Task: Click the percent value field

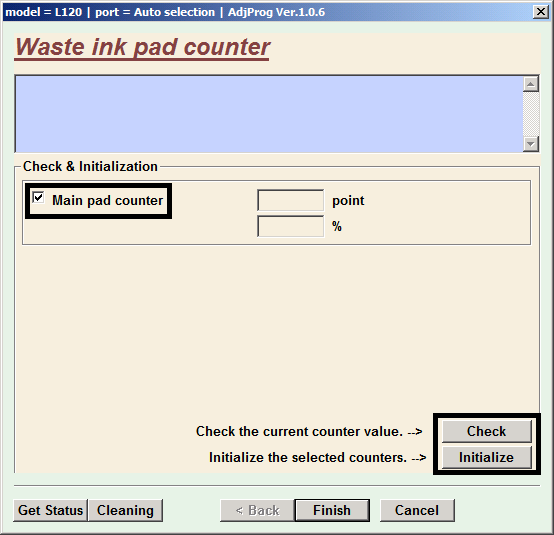Action: click(x=290, y=227)
